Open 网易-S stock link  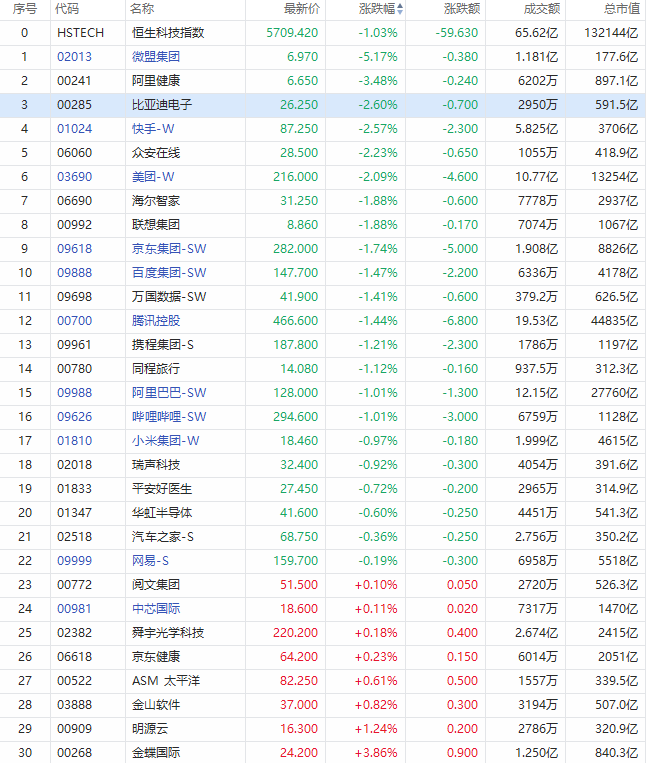[150, 561]
